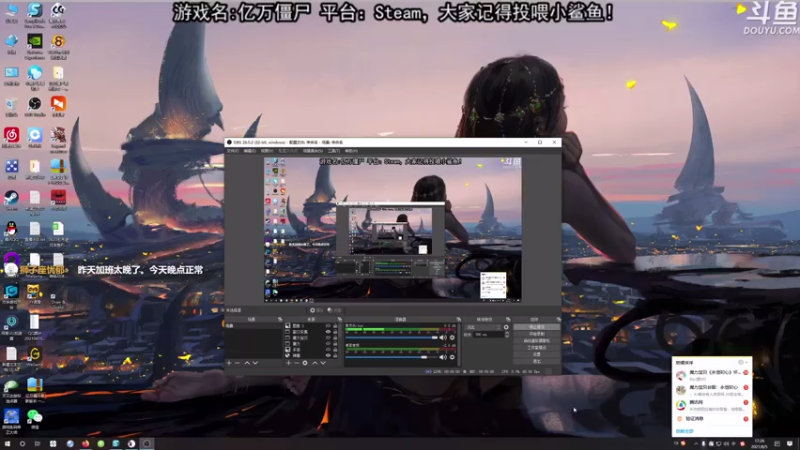Open the taskbar clock and date
Viewport: 800px width, 450px height.
tap(760, 443)
